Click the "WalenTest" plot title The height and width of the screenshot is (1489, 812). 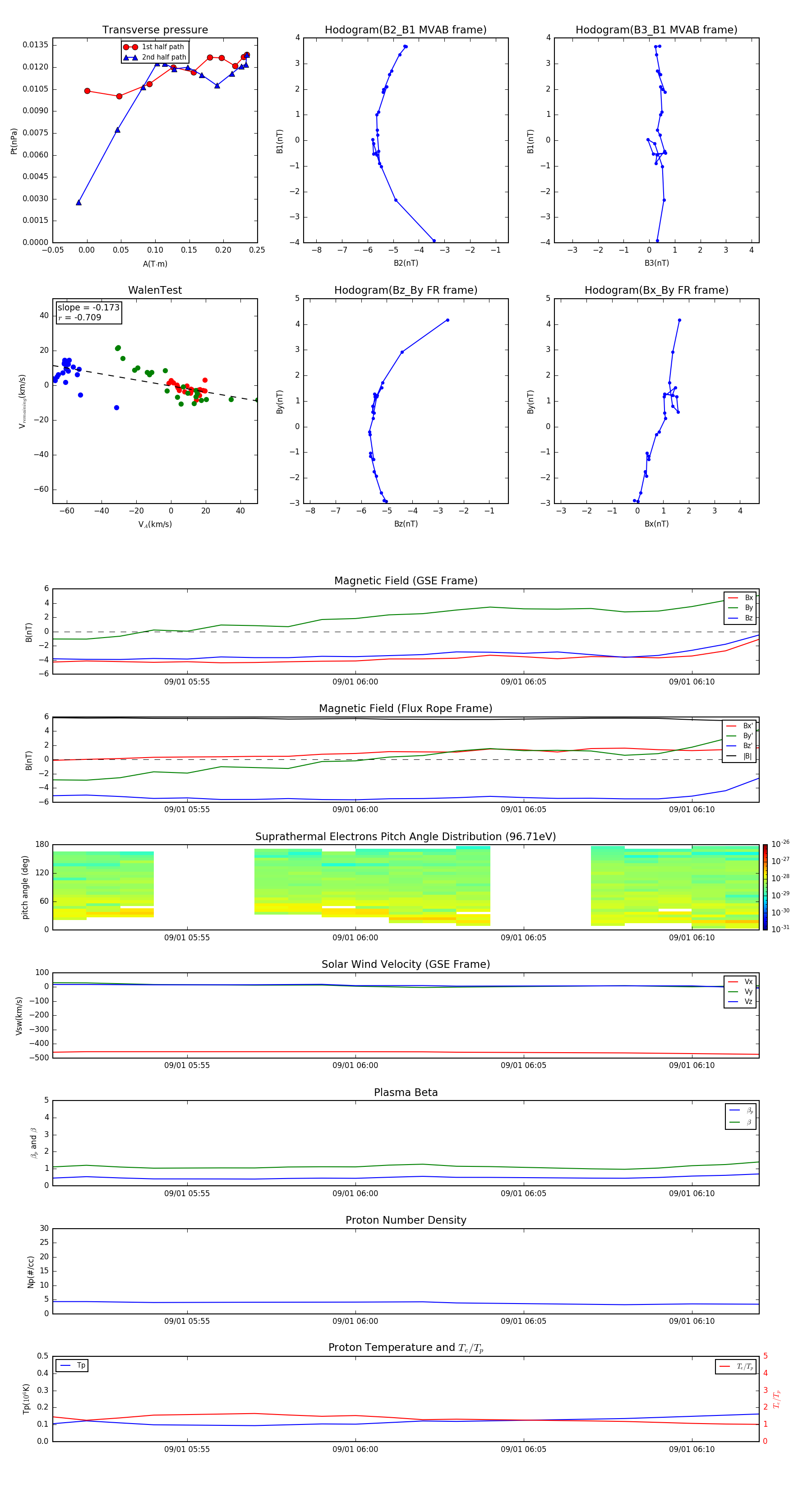(x=155, y=290)
